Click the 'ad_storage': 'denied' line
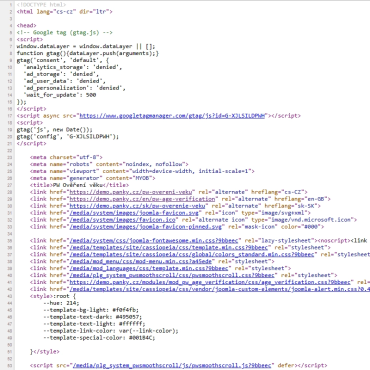The width and height of the screenshot is (370, 370). pos(61,74)
